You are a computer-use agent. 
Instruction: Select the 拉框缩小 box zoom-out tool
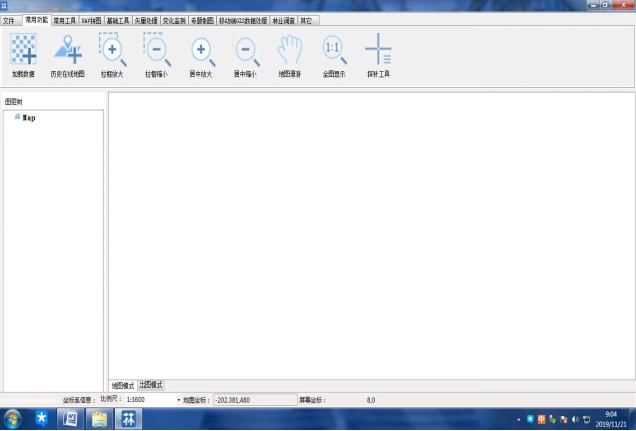tap(157, 50)
